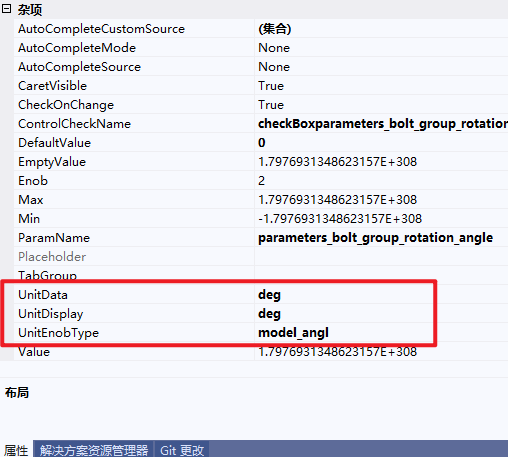
Task: Click the empty TabGroup value field
Action: [x=381, y=274]
